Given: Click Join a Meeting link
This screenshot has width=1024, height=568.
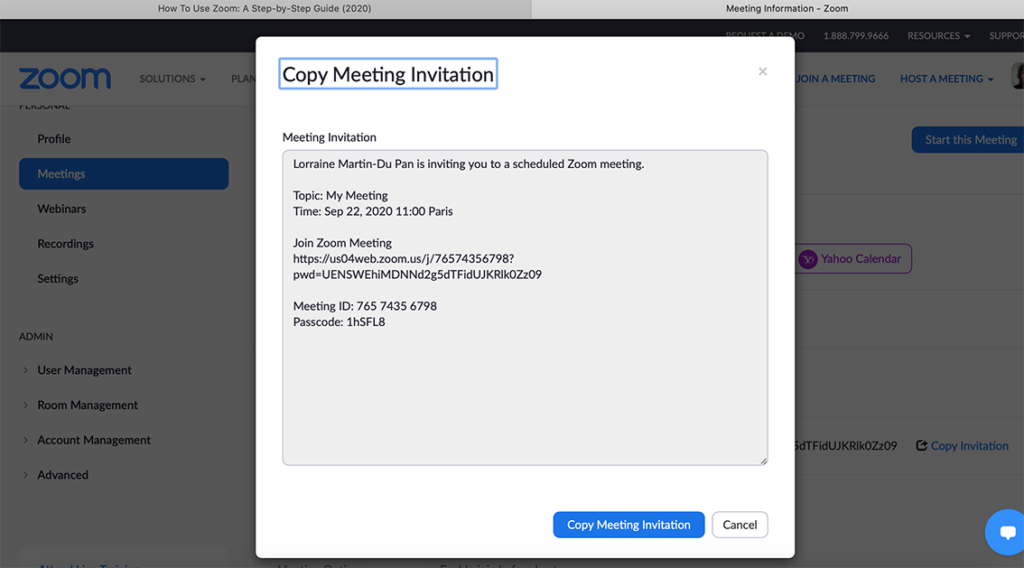Looking at the screenshot, I should [835, 79].
